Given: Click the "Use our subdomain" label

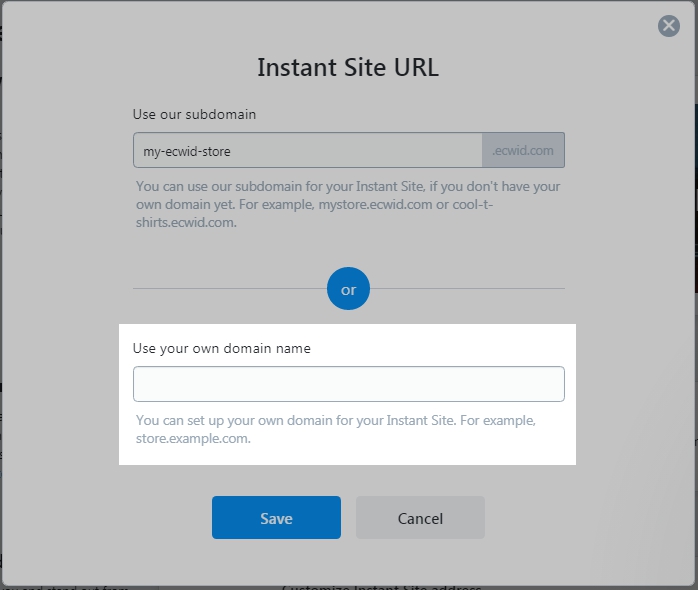Looking at the screenshot, I should click(194, 114).
